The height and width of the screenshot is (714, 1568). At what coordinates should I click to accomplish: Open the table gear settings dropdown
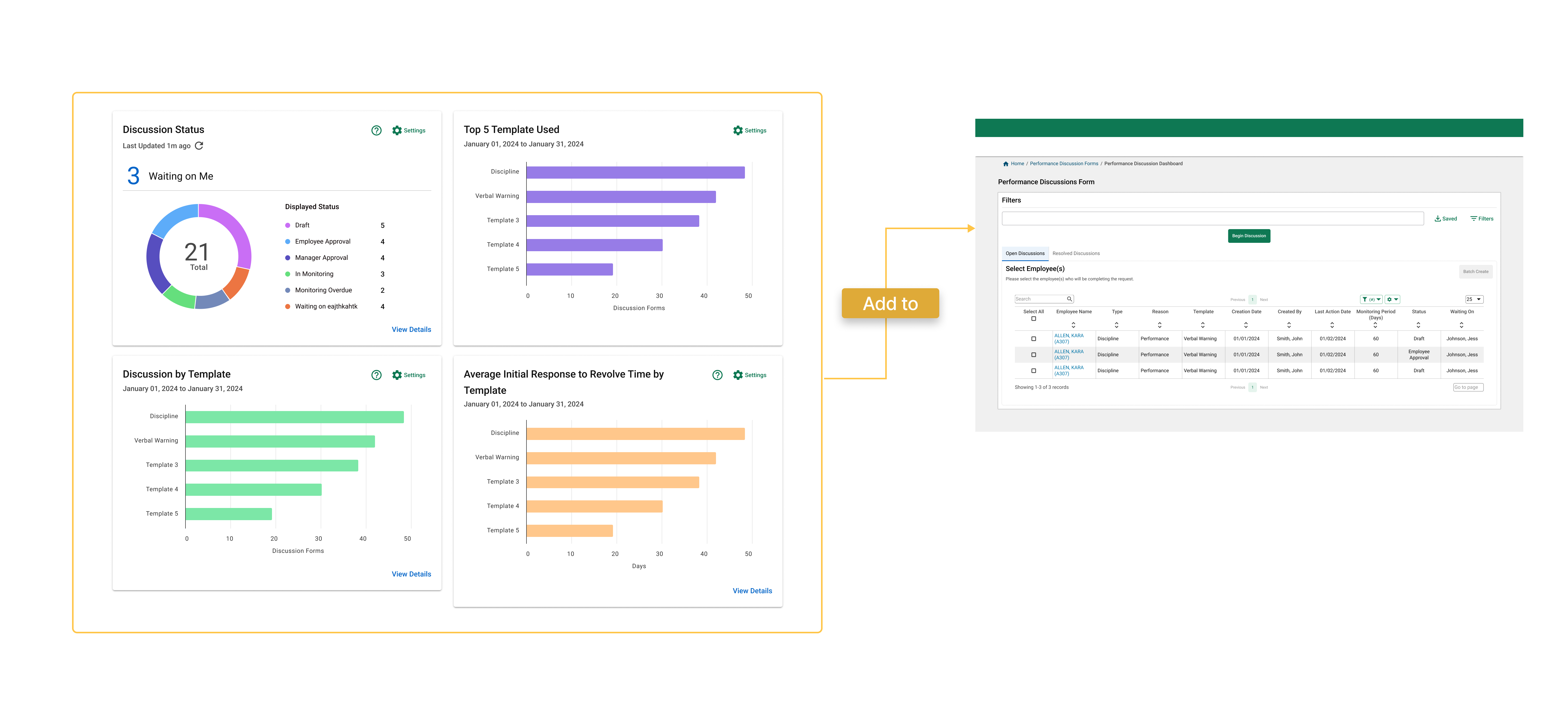[x=1393, y=299]
